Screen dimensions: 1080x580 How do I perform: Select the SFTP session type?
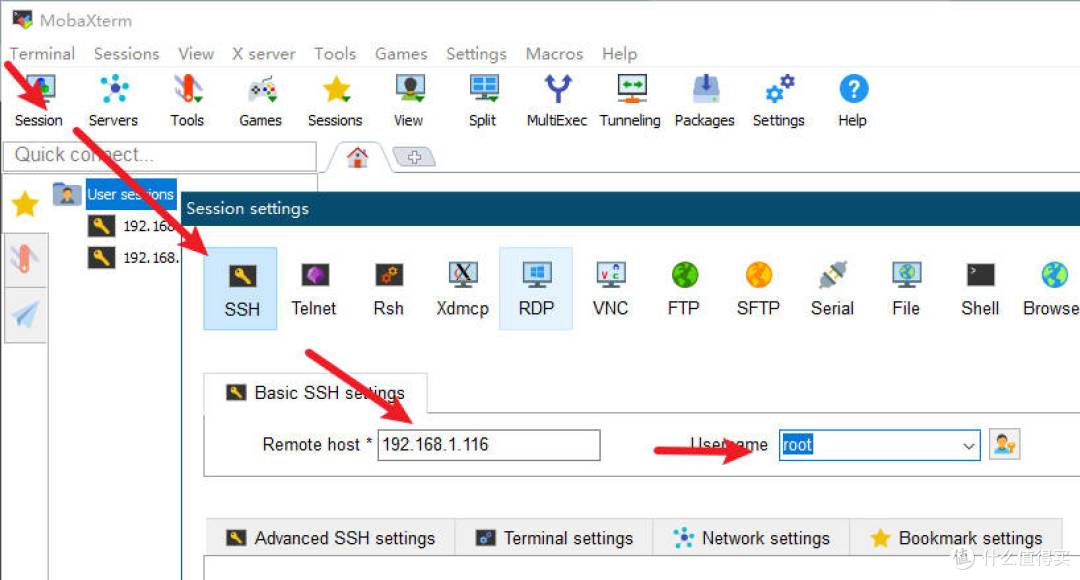(x=758, y=289)
